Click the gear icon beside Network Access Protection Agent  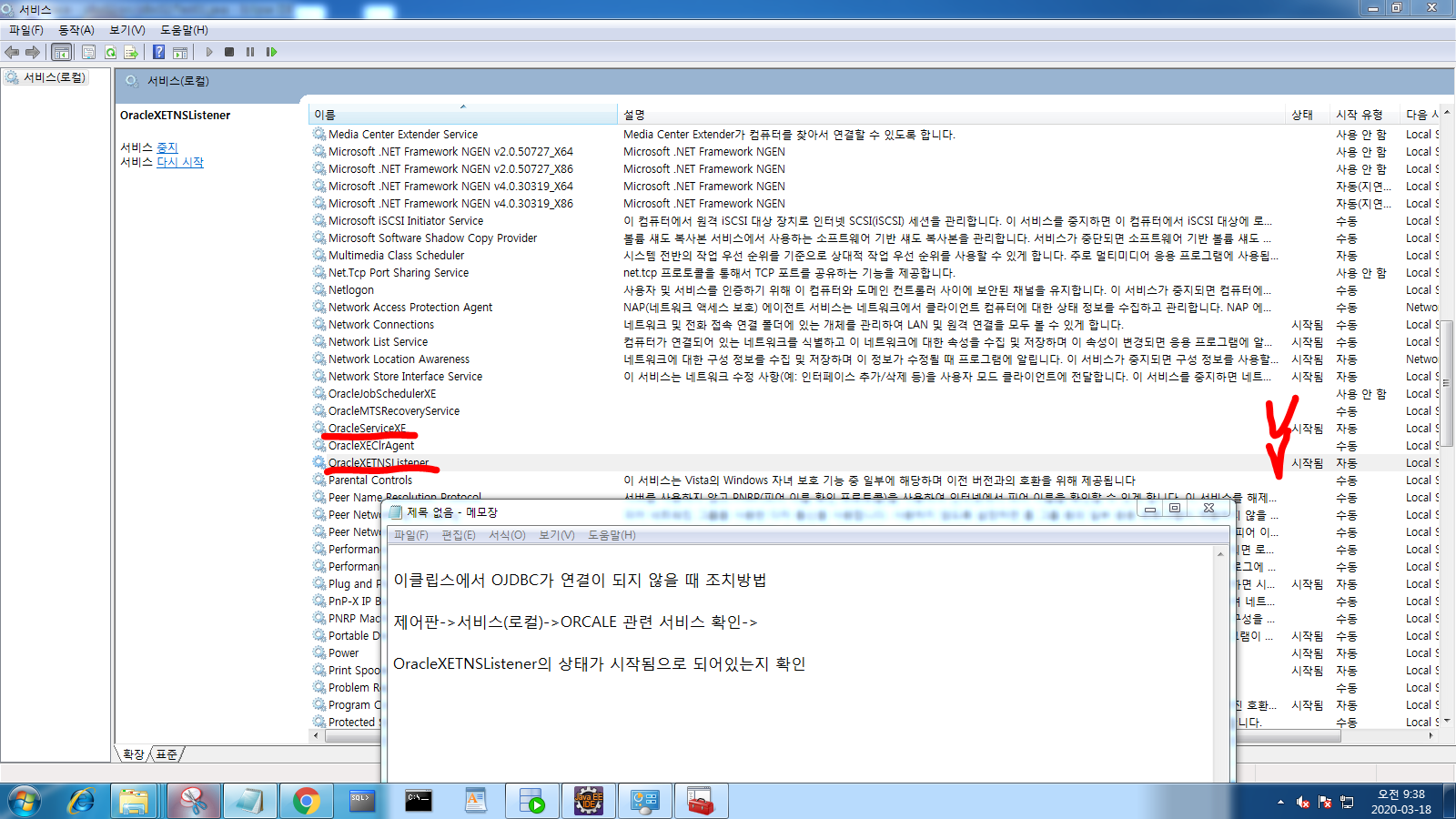[319, 308]
